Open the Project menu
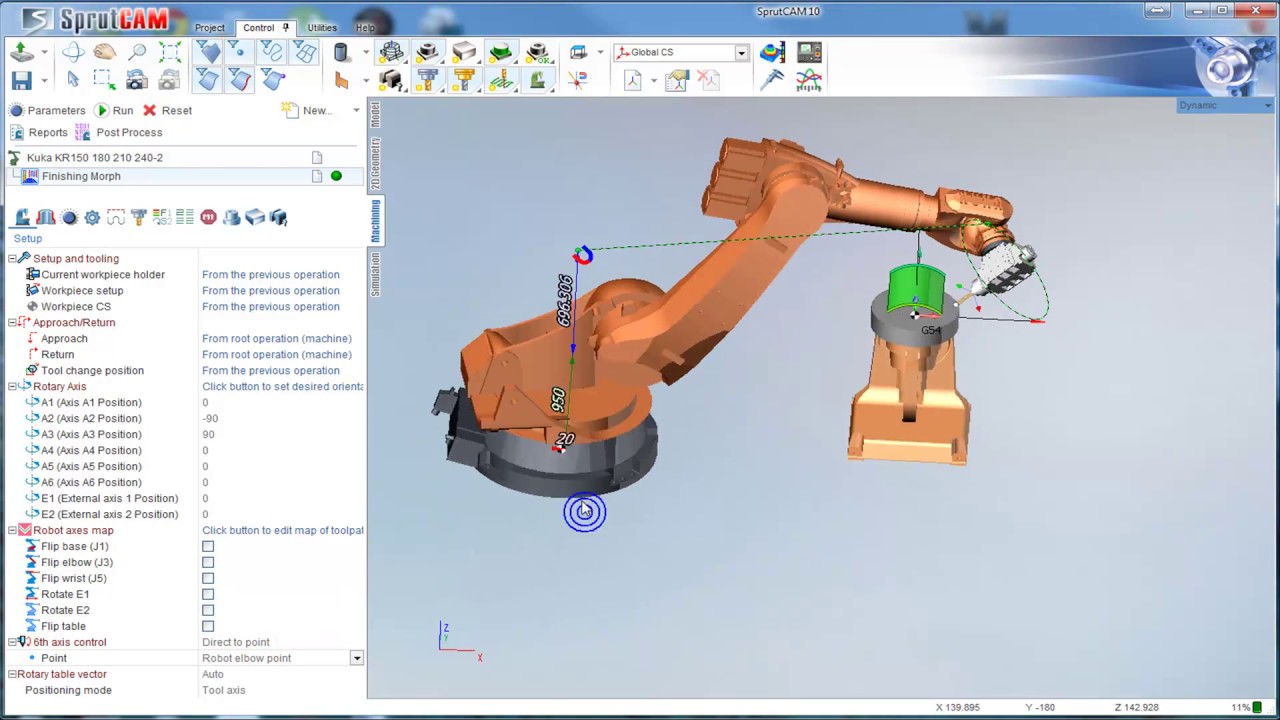 [x=210, y=28]
